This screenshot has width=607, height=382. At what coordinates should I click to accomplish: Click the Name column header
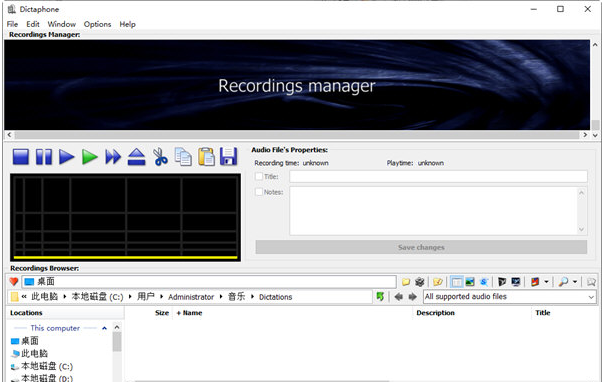coord(192,313)
